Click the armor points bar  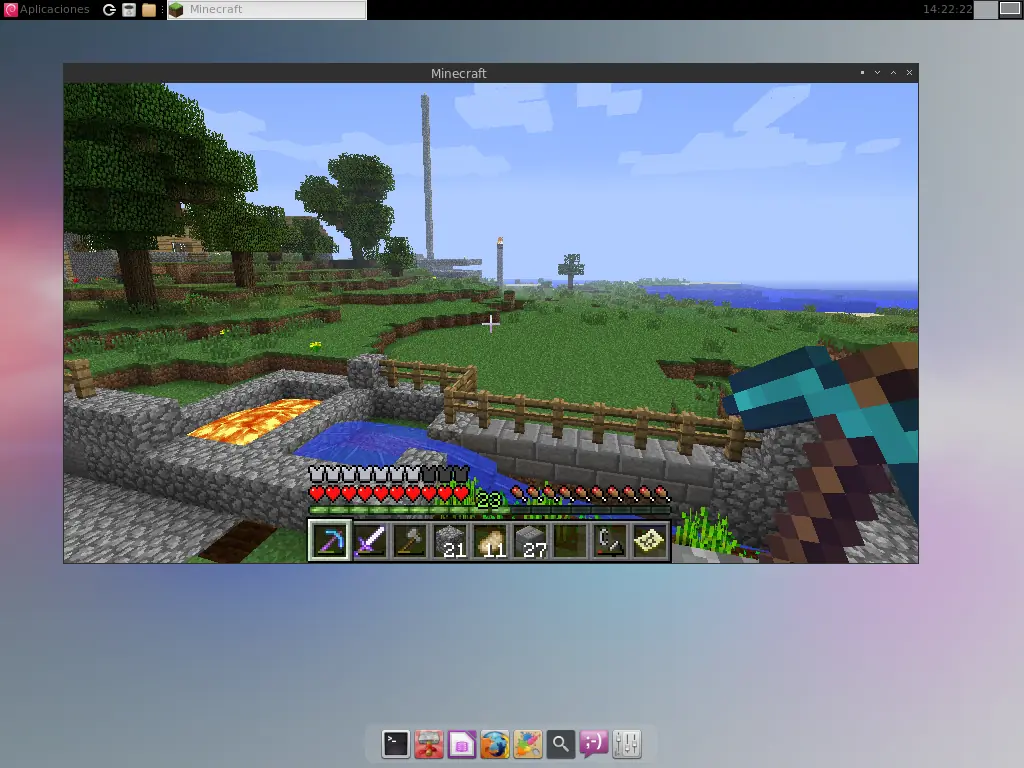tap(389, 473)
